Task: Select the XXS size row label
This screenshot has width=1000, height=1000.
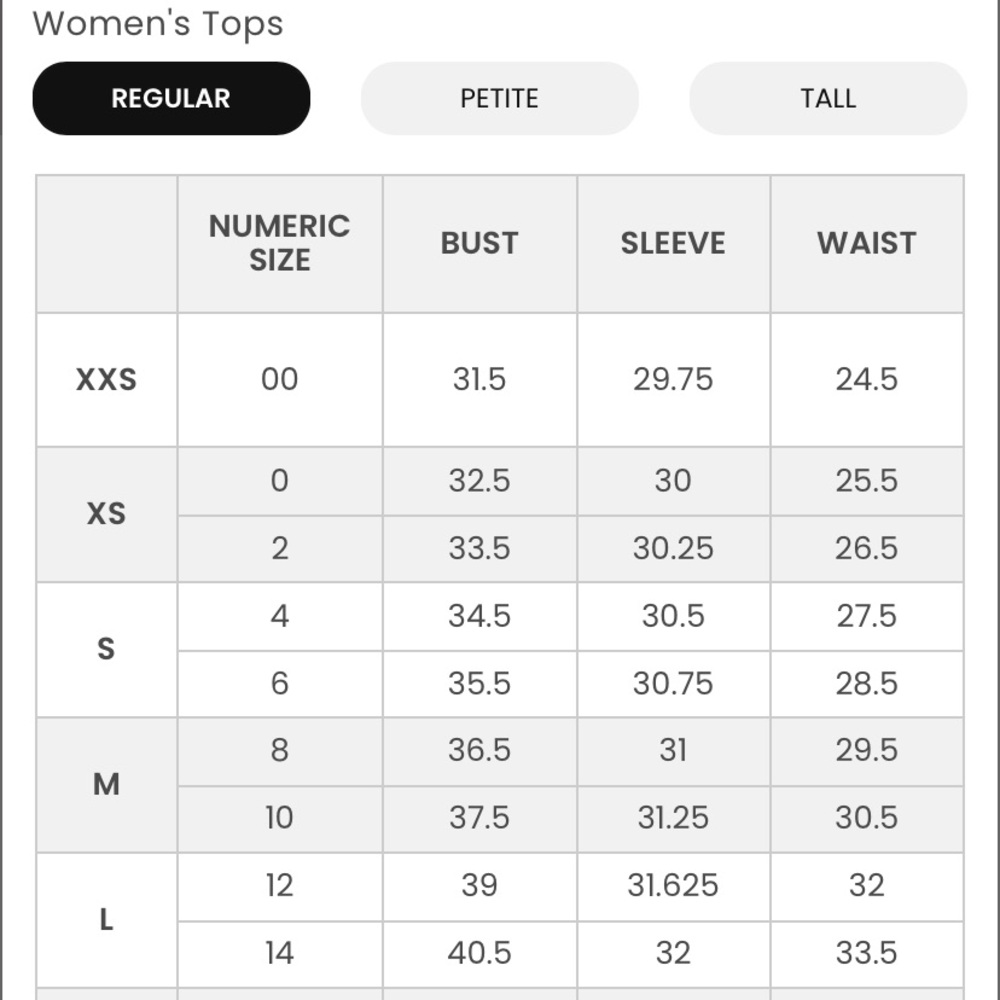Action: (107, 379)
